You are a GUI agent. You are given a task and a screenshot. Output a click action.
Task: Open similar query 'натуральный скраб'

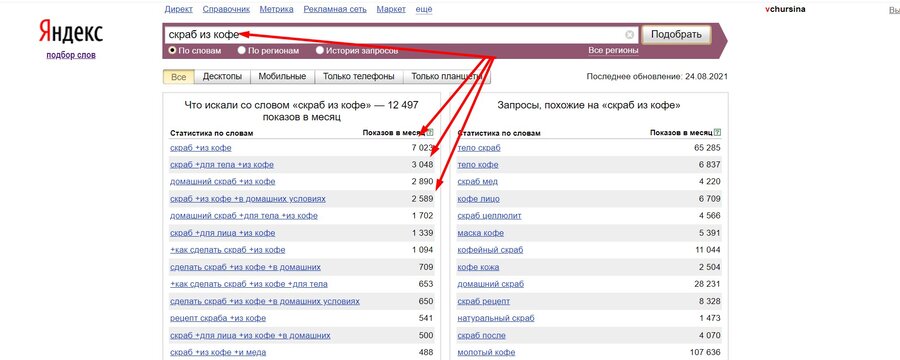click(496, 318)
